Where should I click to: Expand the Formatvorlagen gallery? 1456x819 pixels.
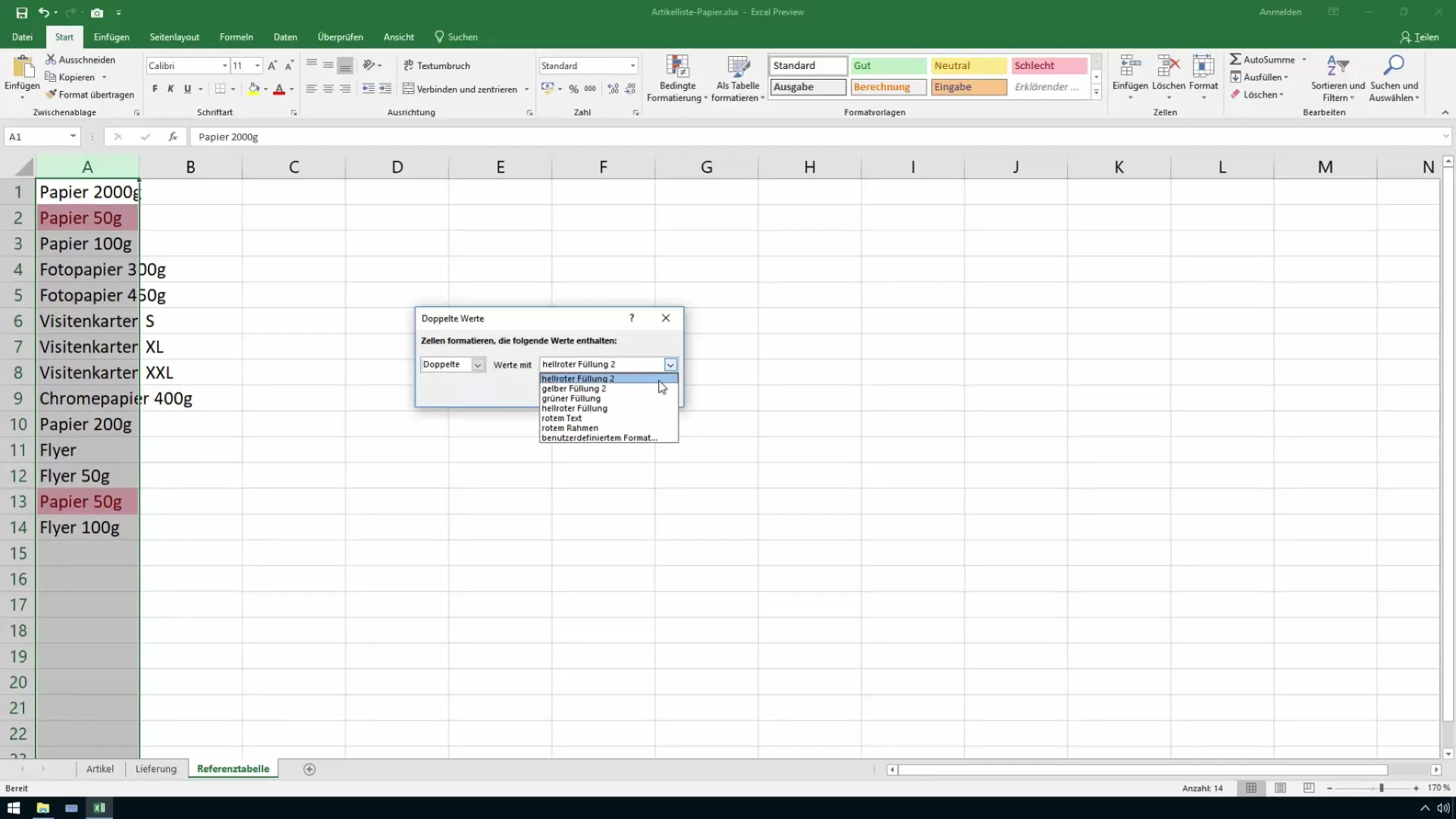1097,93
